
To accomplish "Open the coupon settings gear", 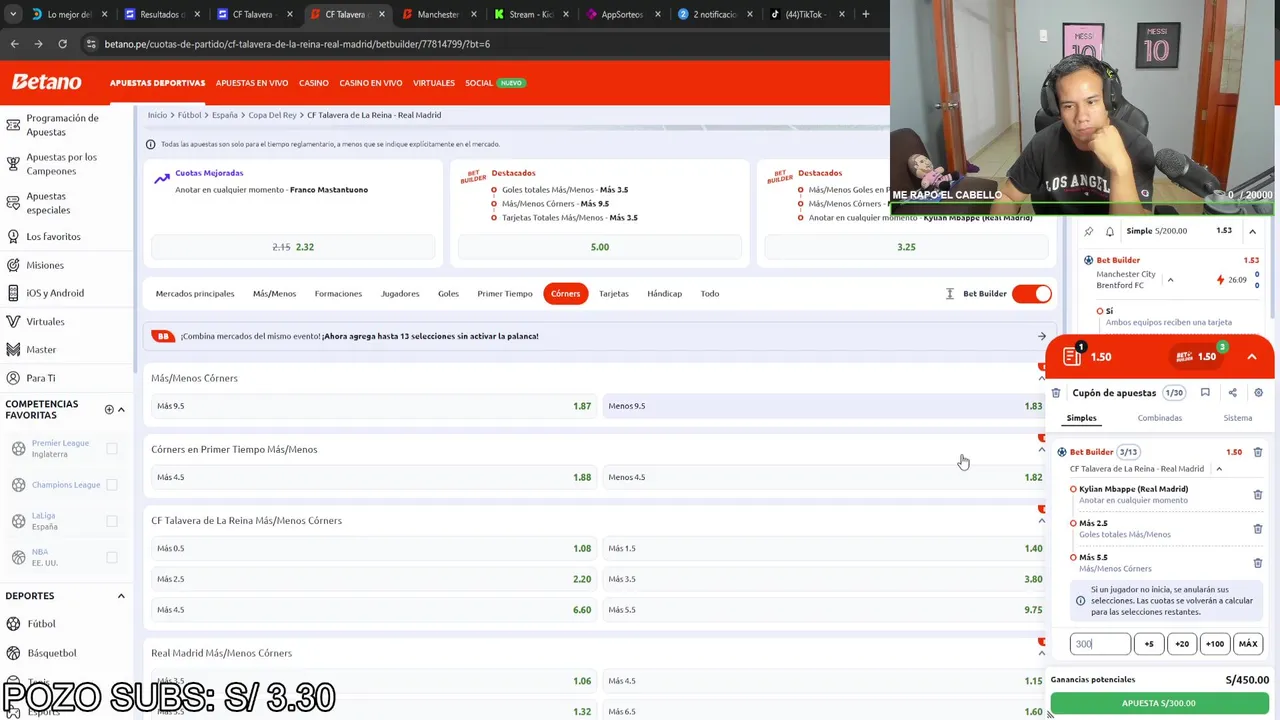I will coord(1258,393).
